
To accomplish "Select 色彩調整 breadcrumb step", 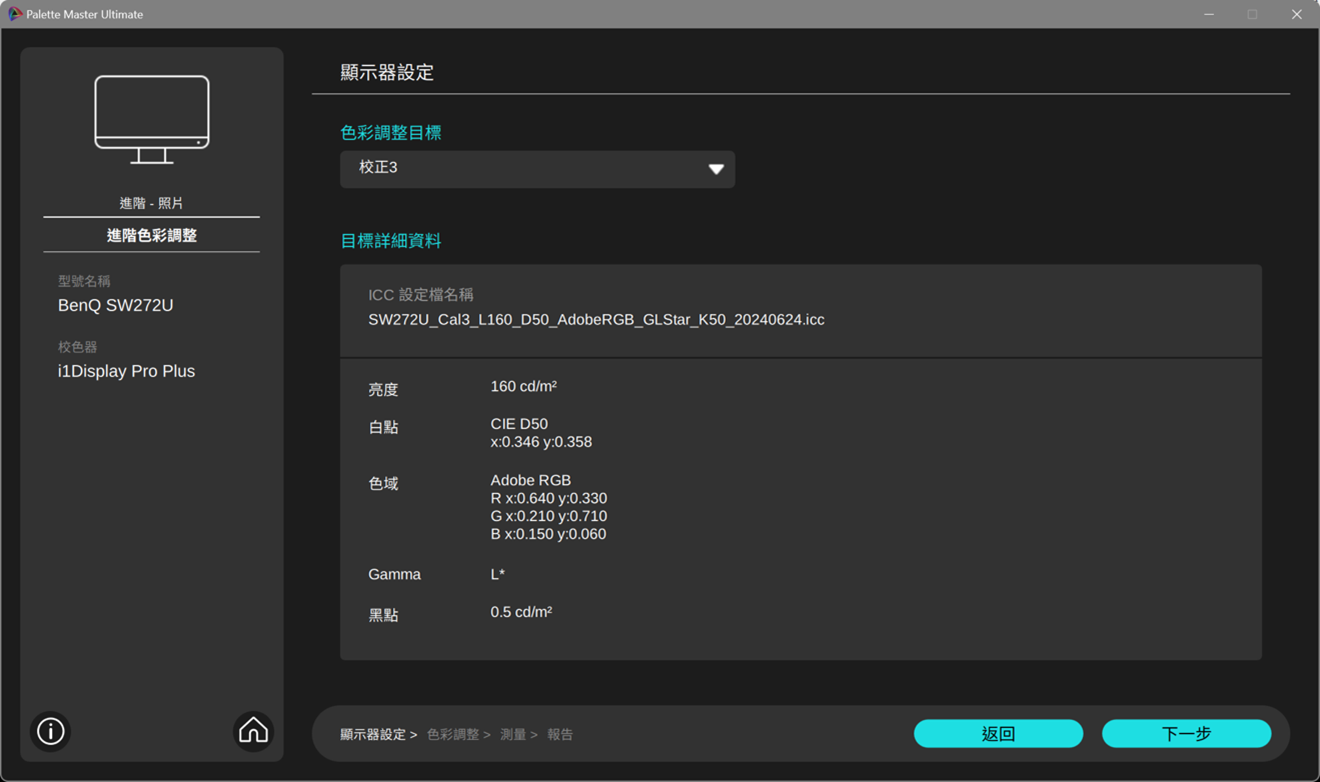I will pos(452,735).
